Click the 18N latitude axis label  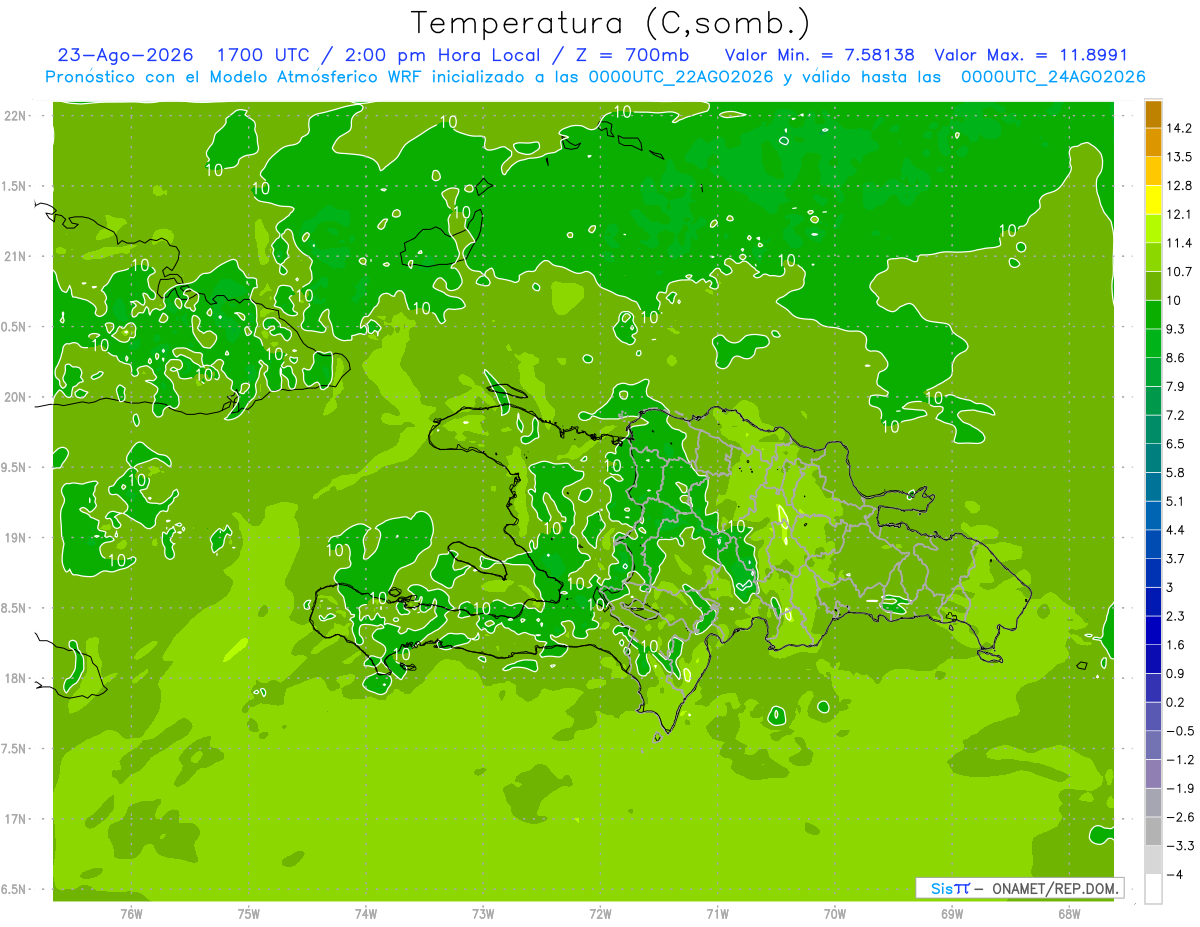point(15,678)
